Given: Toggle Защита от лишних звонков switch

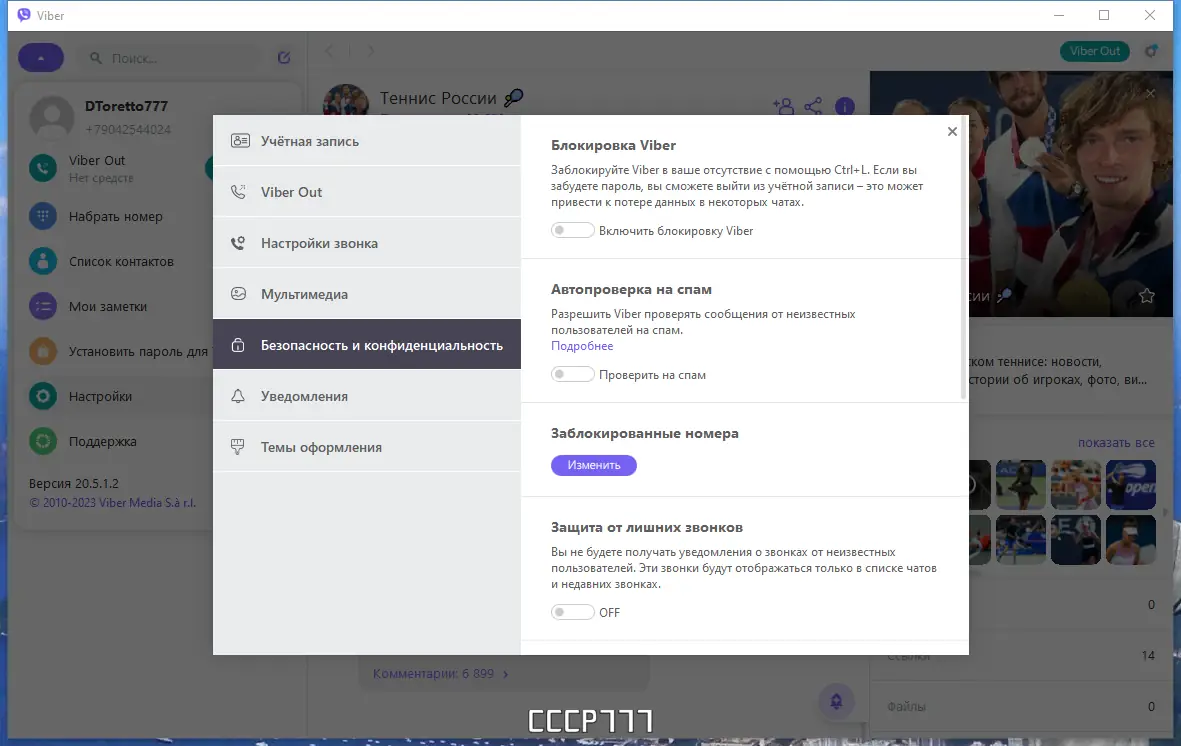Looking at the screenshot, I should [572, 612].
